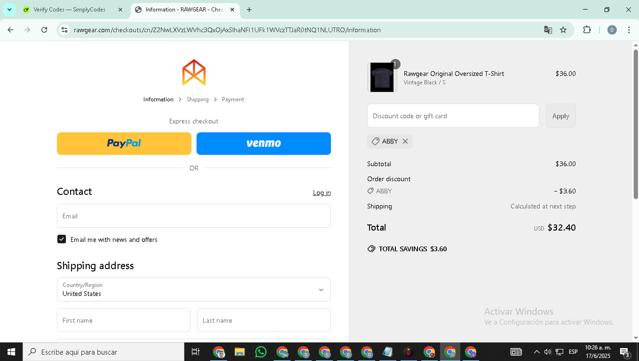Pay with PayPal express checkout

pyautogui.click(x=124, y=143)
